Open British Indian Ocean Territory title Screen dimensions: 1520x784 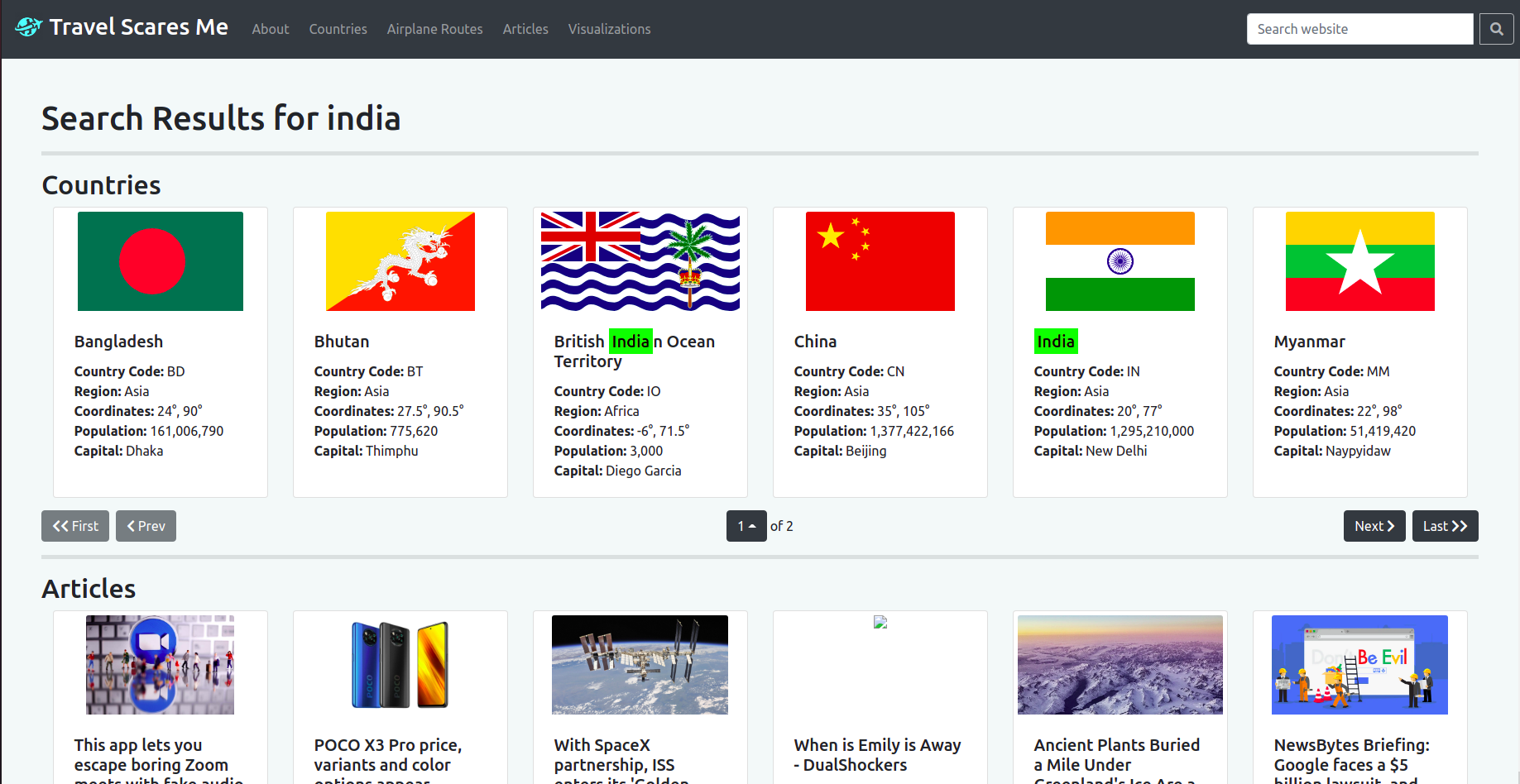coord(635,351)
